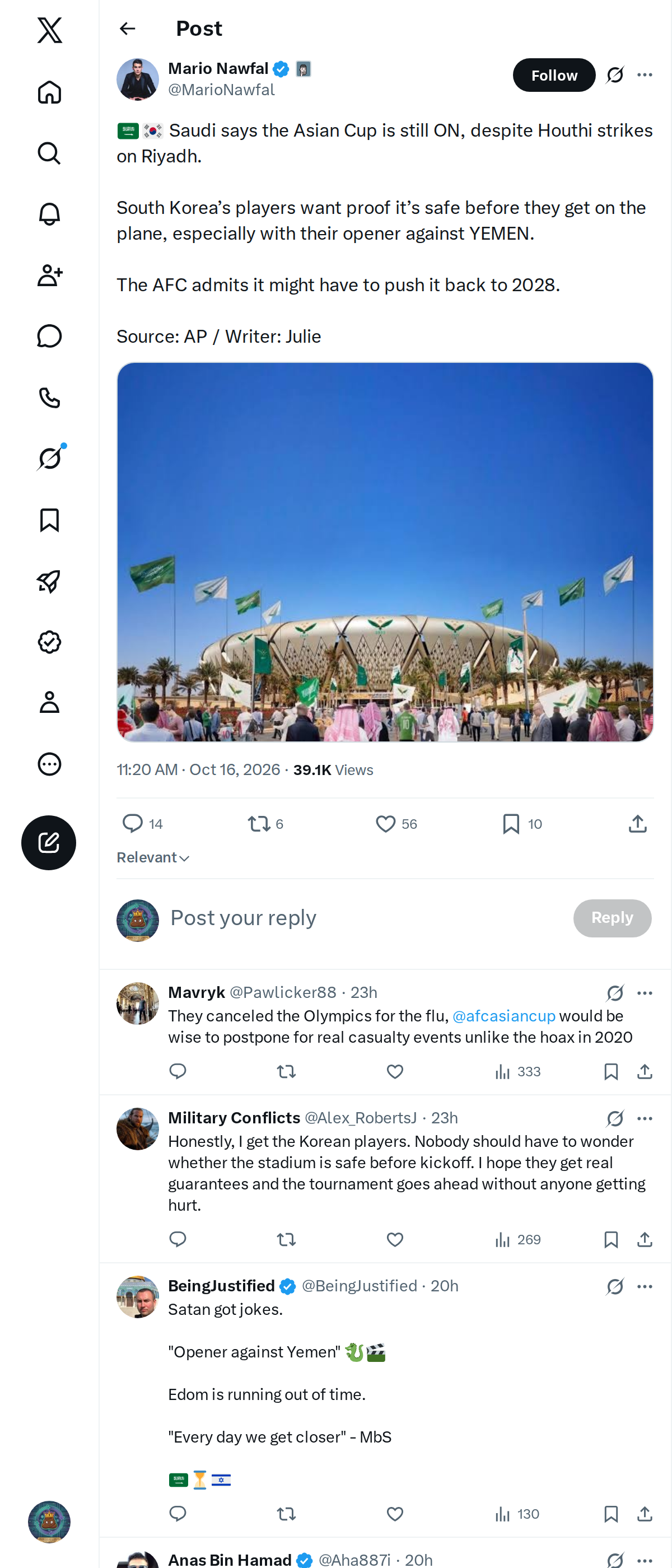Open the X home logo
672x1568 pixels.
coord(49,30)
